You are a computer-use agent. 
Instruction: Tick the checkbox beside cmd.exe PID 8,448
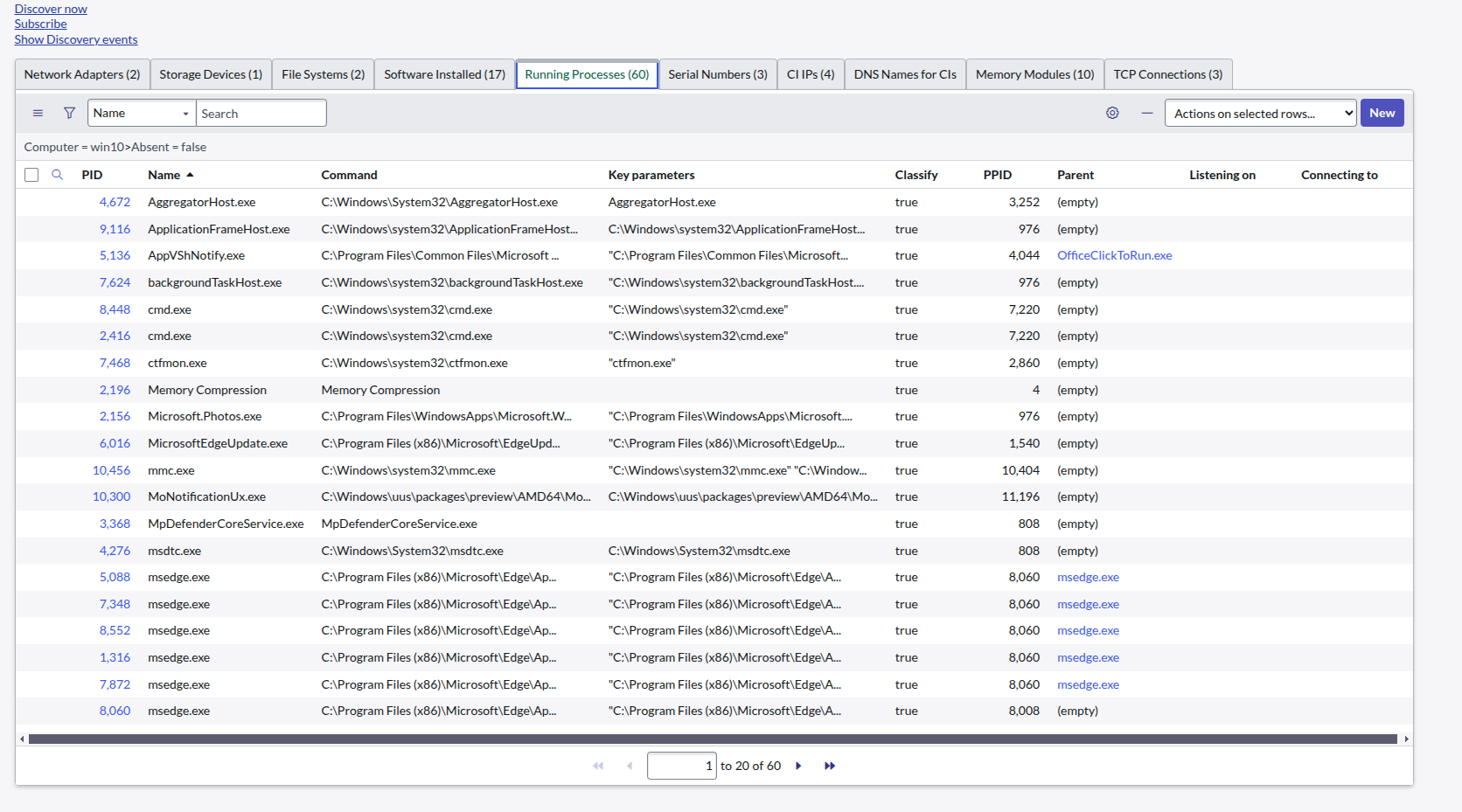31,309
